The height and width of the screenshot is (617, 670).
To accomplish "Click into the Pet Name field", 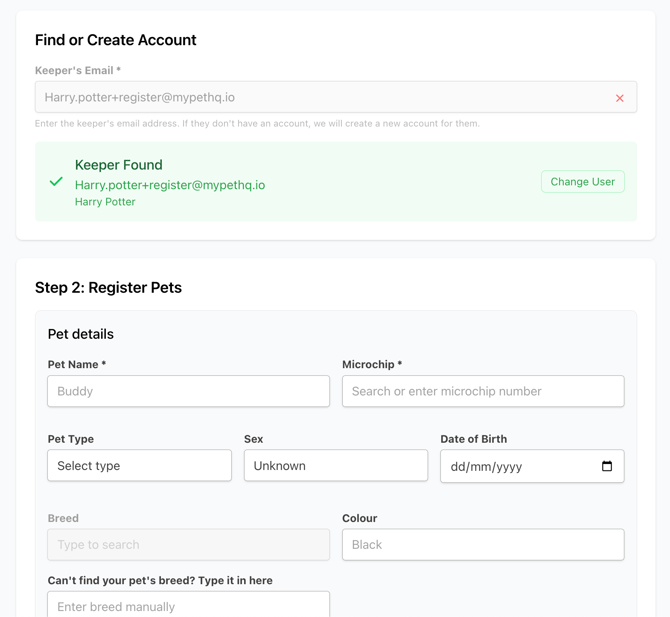I will [188, 391].
